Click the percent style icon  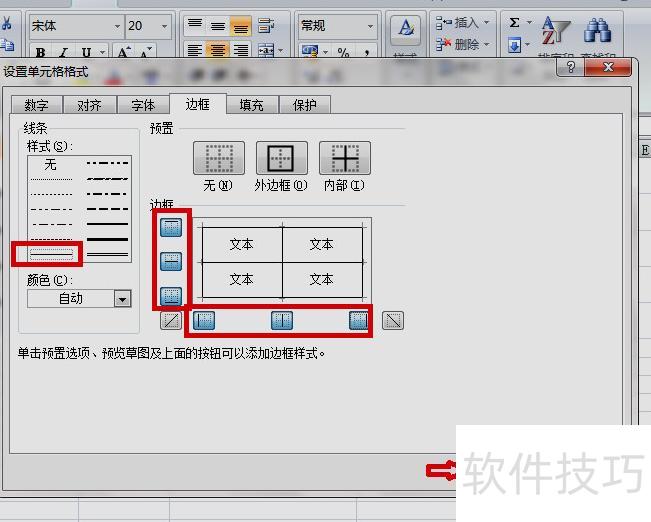(343, 52)
